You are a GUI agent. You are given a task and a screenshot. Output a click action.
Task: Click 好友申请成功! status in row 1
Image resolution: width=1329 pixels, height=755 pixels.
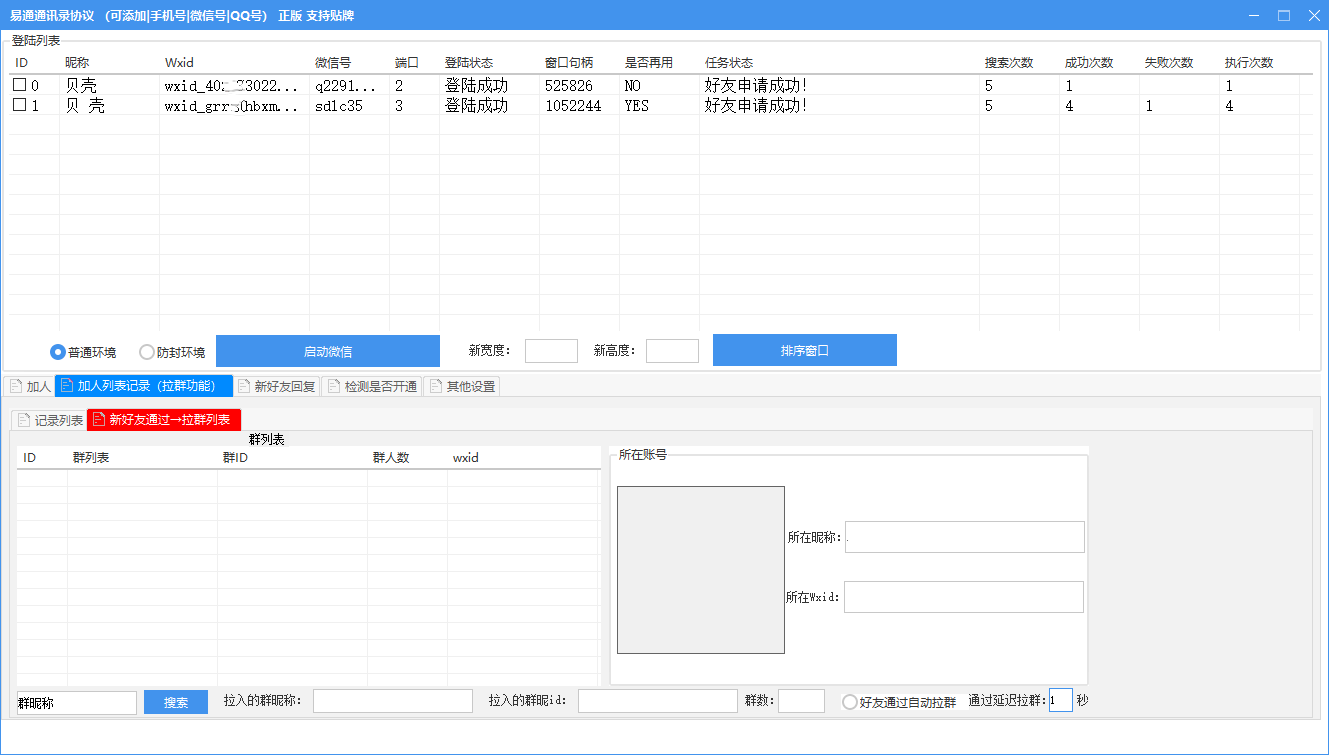point(756,105)
